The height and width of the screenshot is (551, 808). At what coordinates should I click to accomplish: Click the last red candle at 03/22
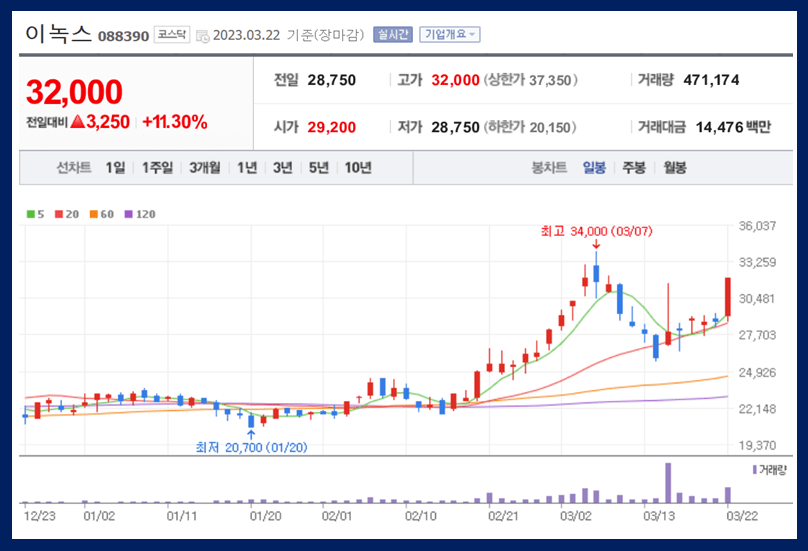(728, 297)
